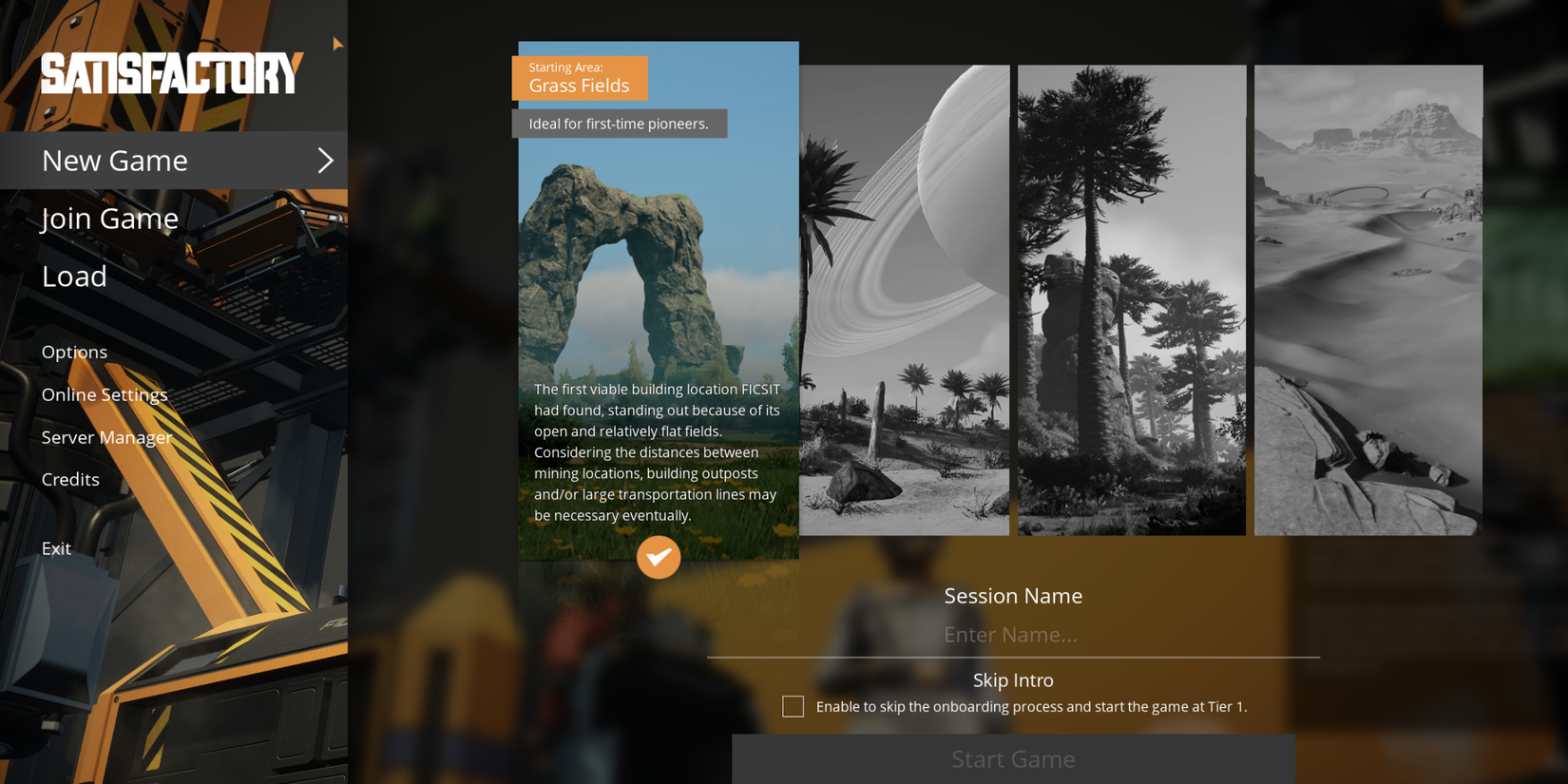Viewport: 1568px width, 784px height.
Task: Click the Satisfactory logo
Action: click(x=172, y=73)
